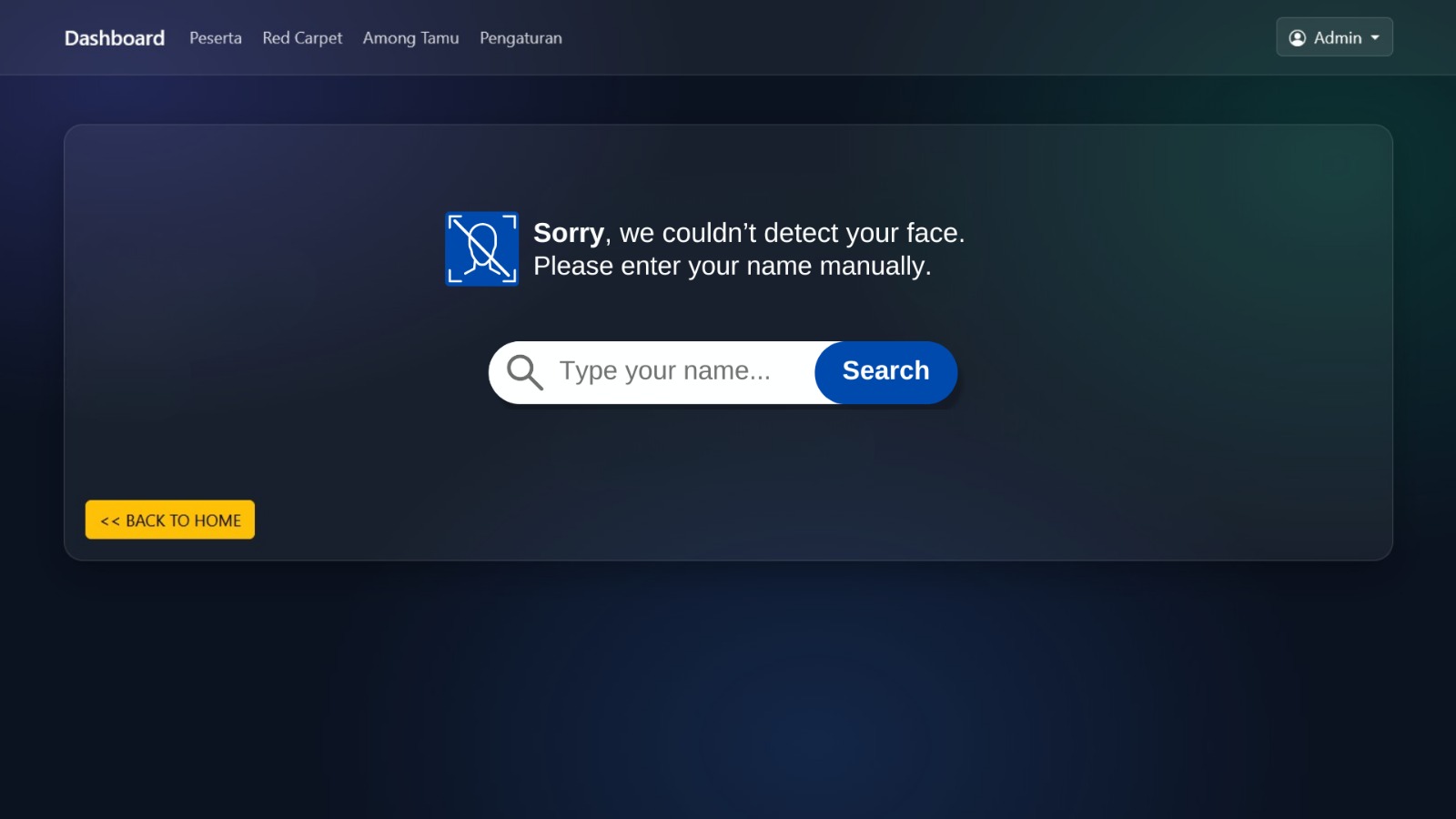
Task: Click the bold 'Sorry' word
Action: click(569, 233)
